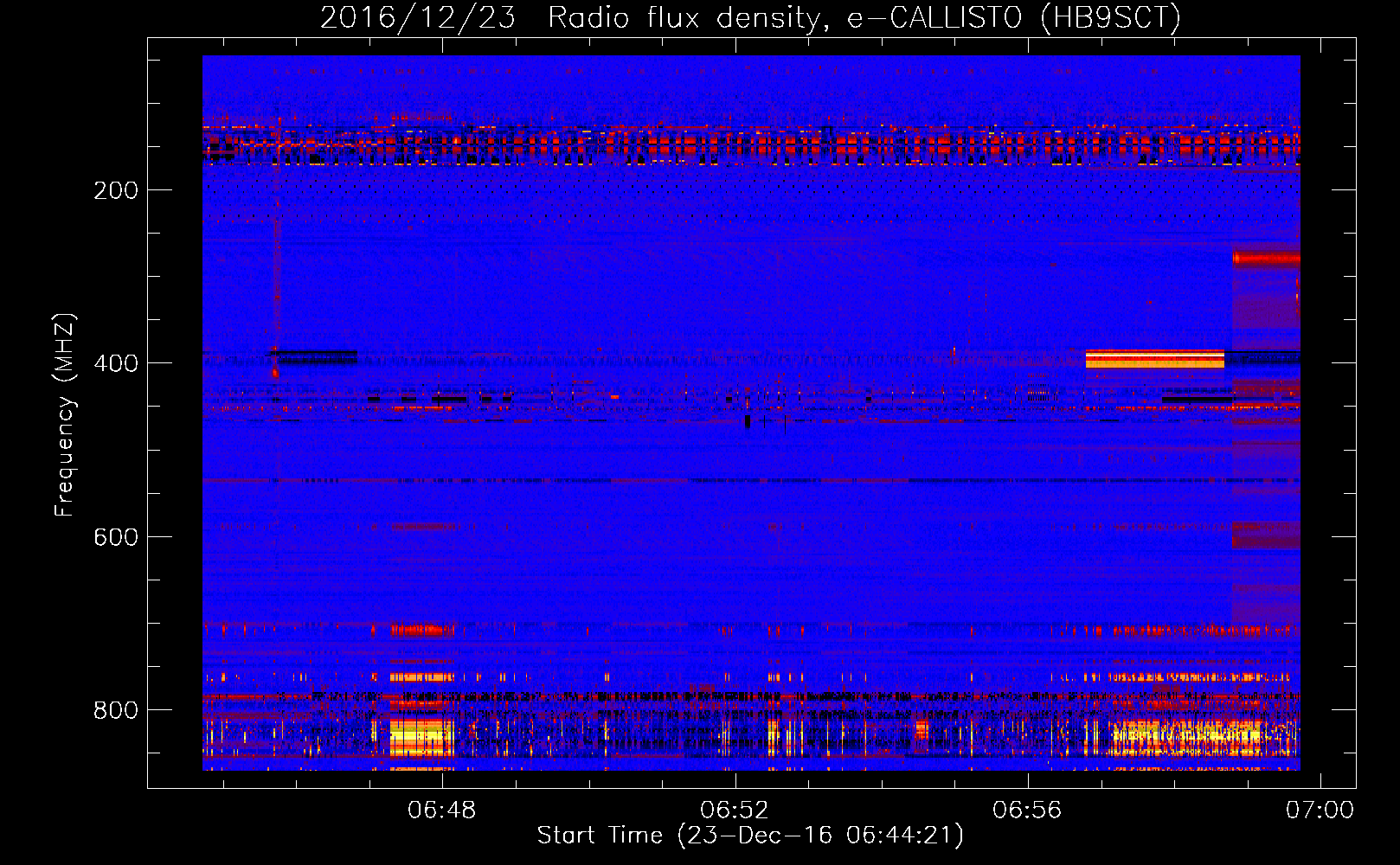Click the '06:52' time tick label
Screen dimensions: 1400x865
pos(735,810)
